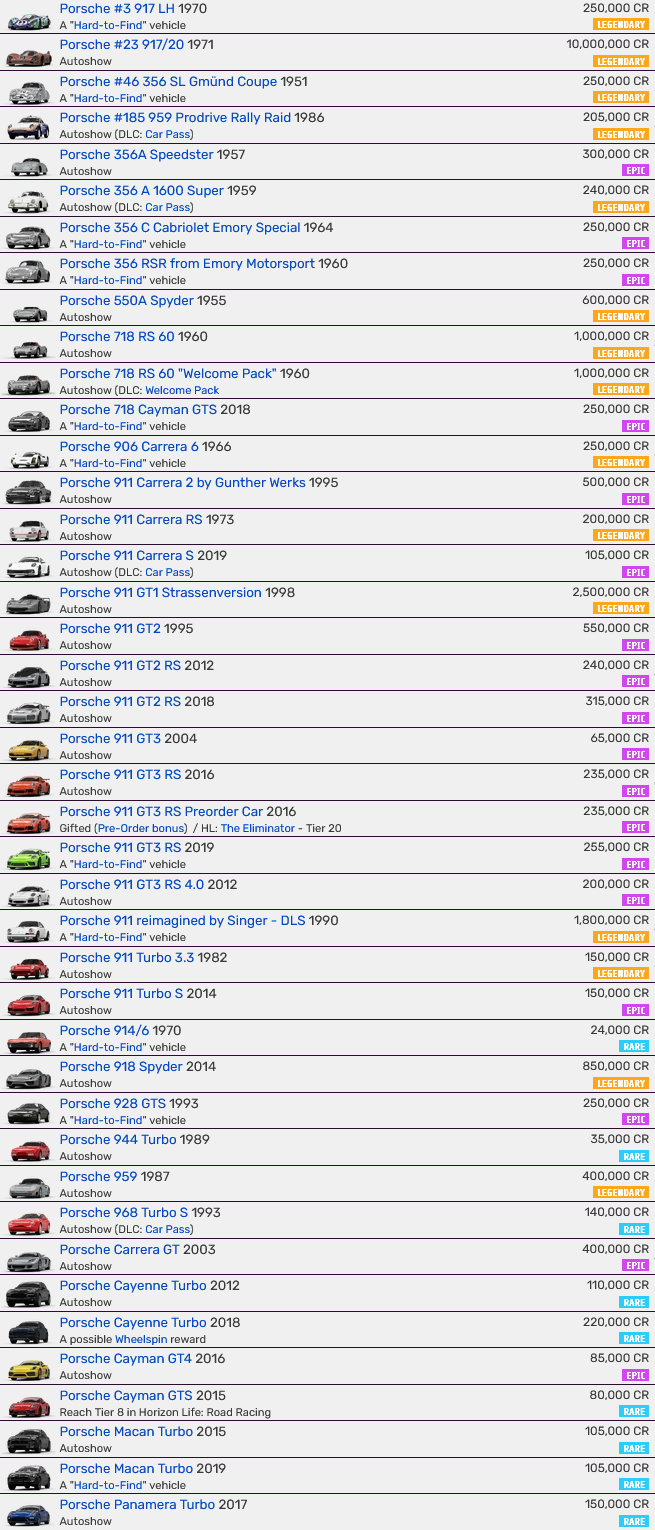This screenshot has width=655, height=1530.
Task: Click the 24,000 CR price
Action: pyautogui.click(x=619, y=1030)
